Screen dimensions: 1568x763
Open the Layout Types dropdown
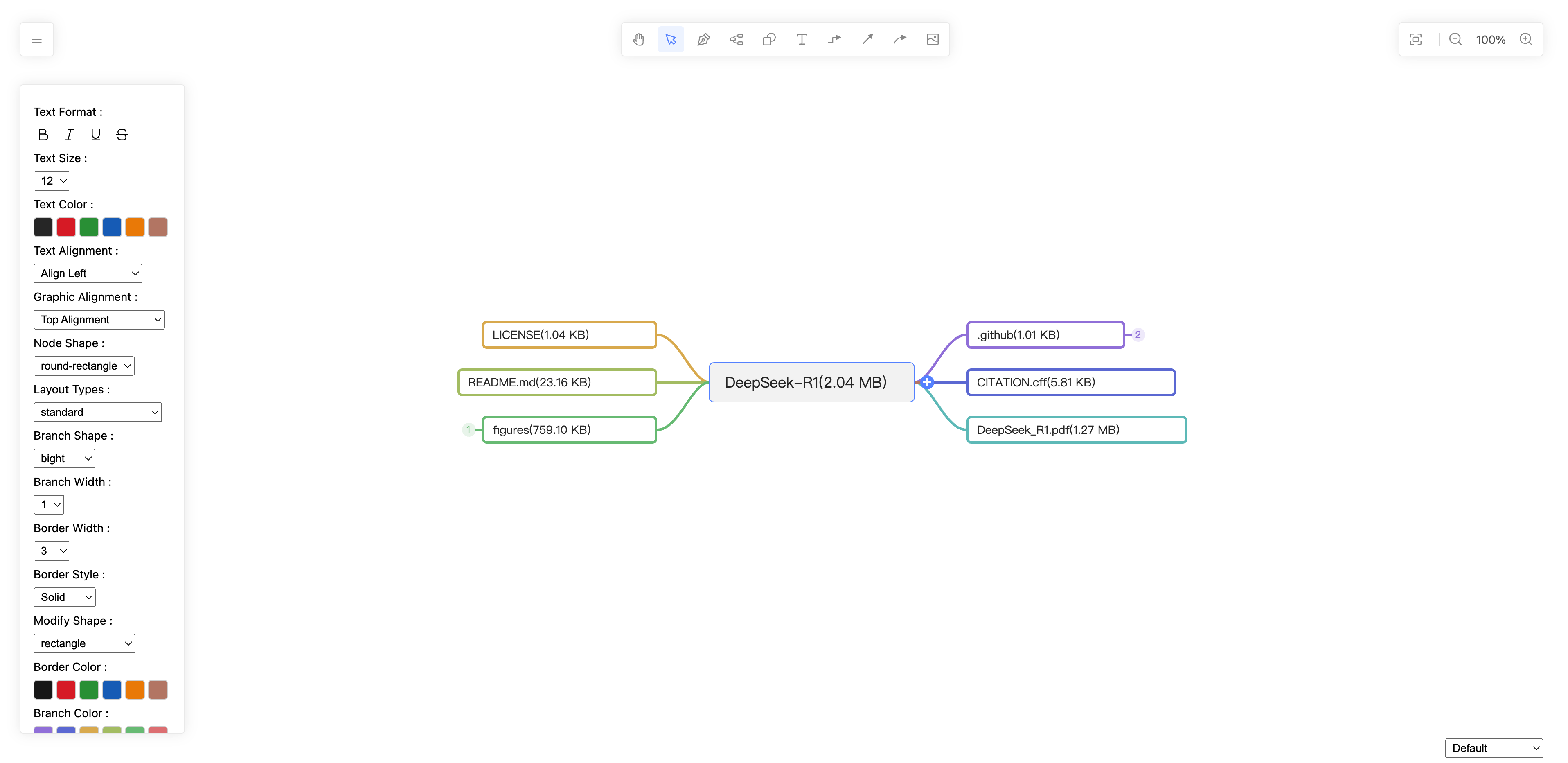tap(97, 412)
